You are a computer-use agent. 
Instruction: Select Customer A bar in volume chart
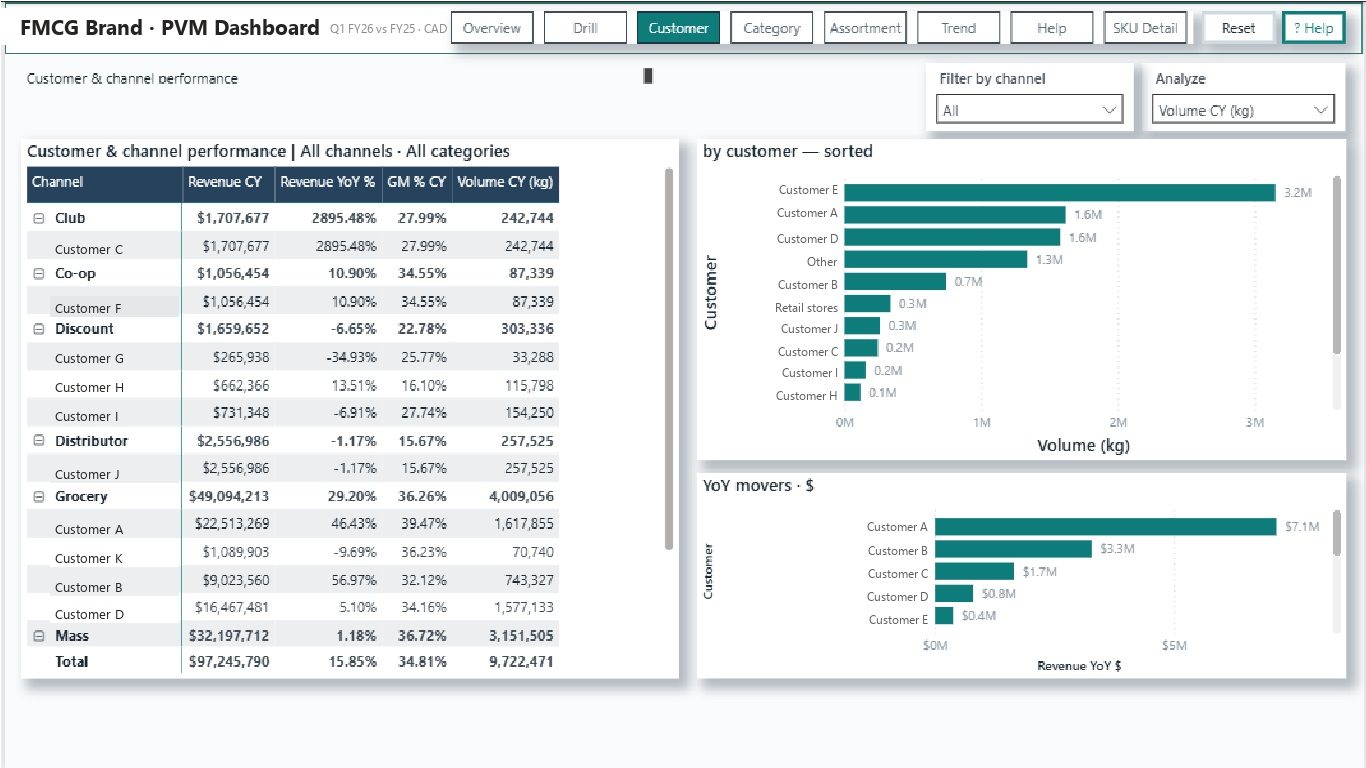point(955,215)
